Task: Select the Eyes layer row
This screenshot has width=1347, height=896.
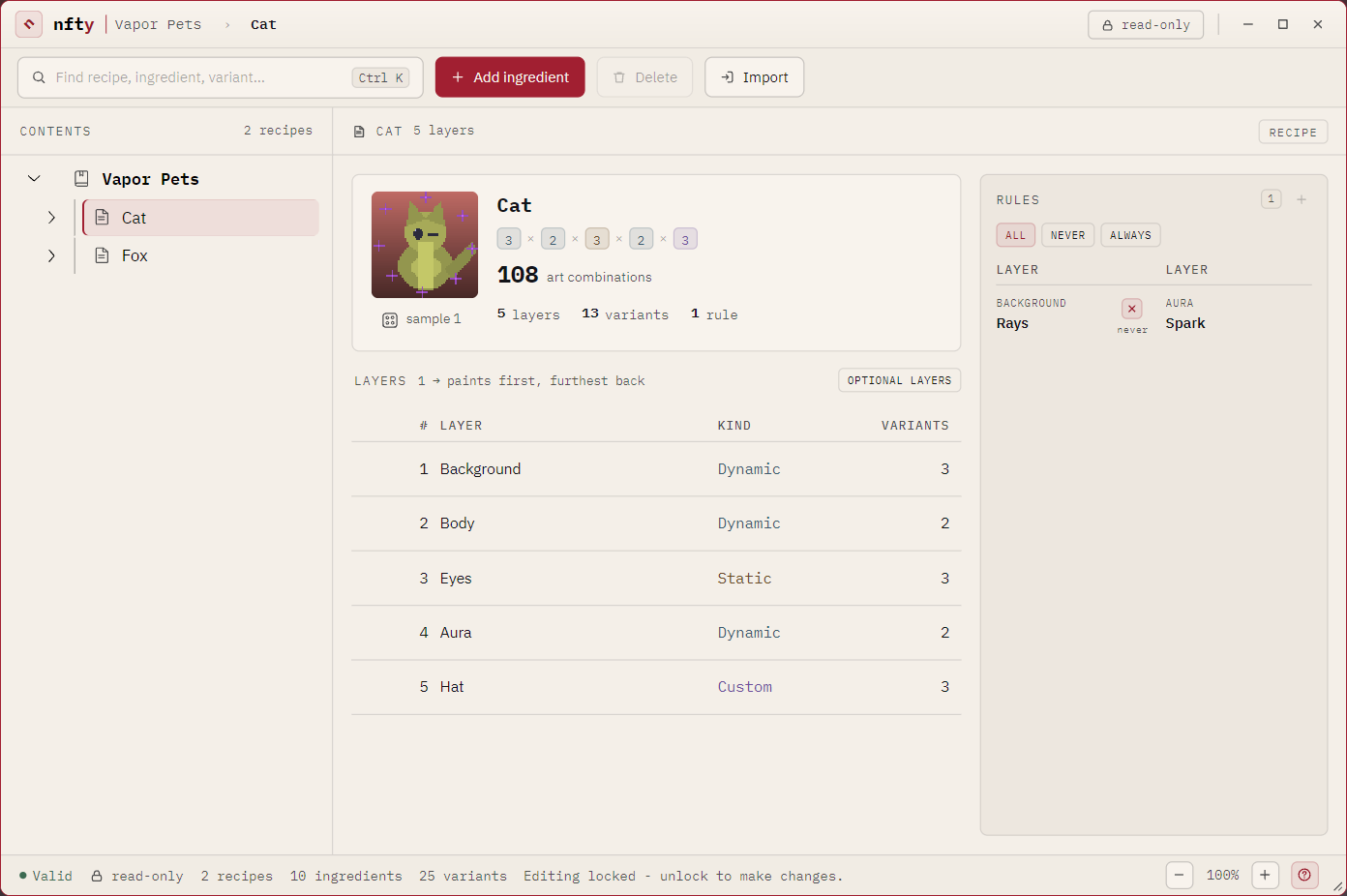Action: click(656, 579)
